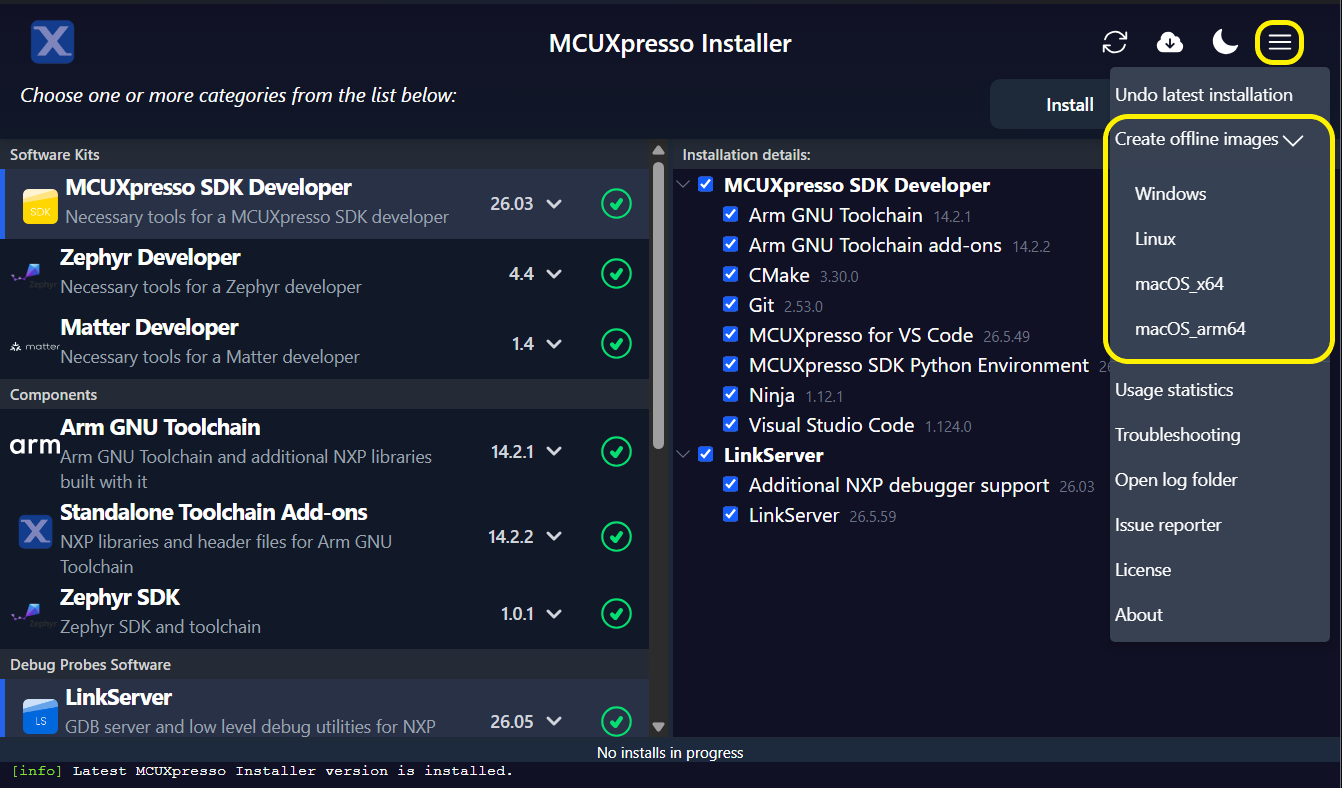Choose Linux offline image option
Image resolution: width=1342 pixels, height=788 pixels.
tap(1155, 239)
